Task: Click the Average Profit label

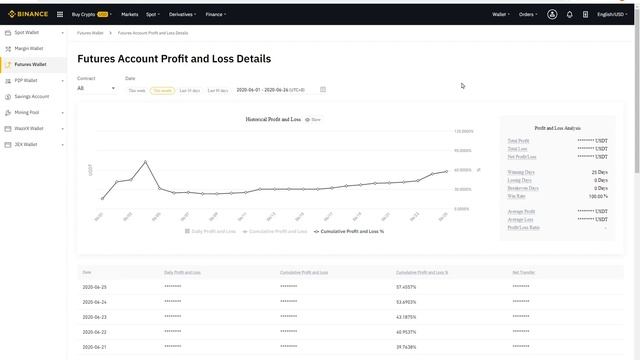Action: pyautogui.click(x=521, y=212)
